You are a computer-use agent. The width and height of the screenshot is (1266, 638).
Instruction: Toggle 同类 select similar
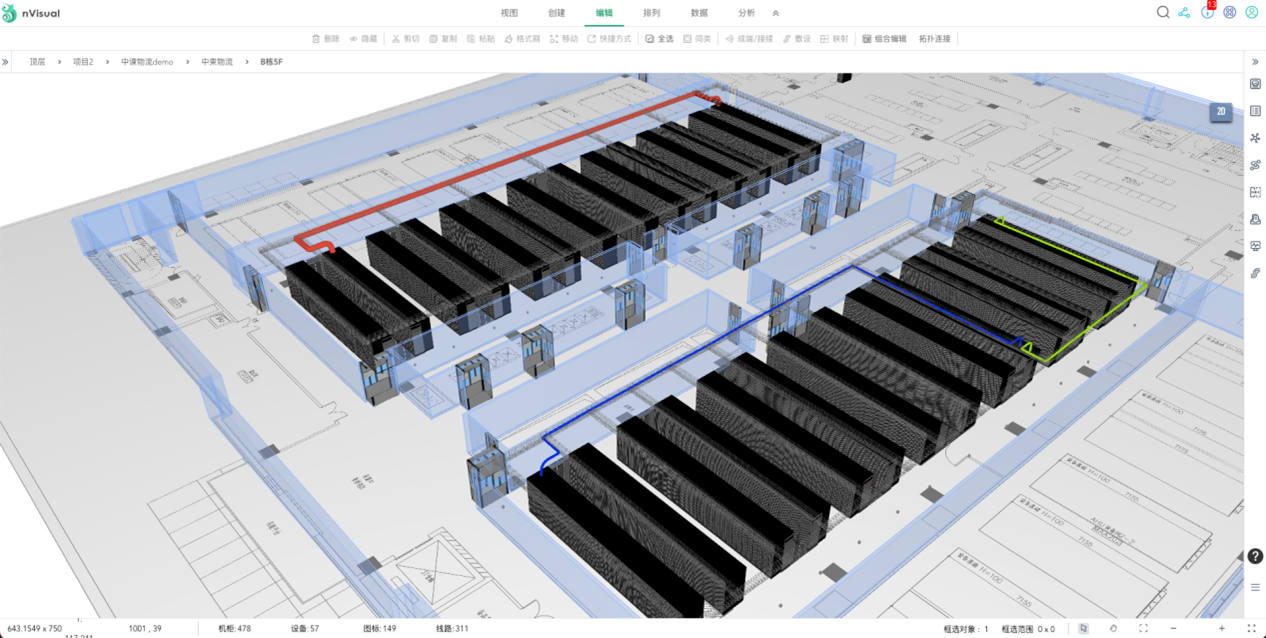click(x=697, y=39)
